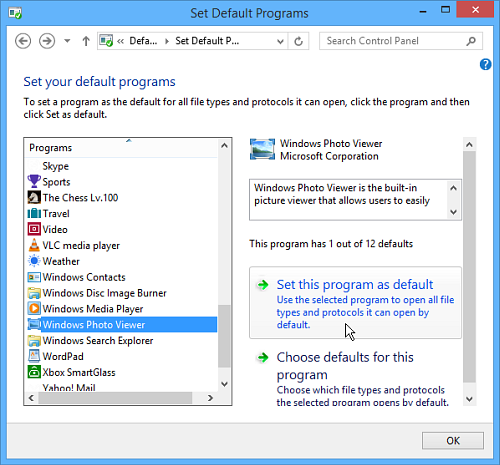Image resolution: width=500 pixels, height=465 pixels.
Task: Select Xbox SmartGlass in the list
Action: (x=79, y=372)
